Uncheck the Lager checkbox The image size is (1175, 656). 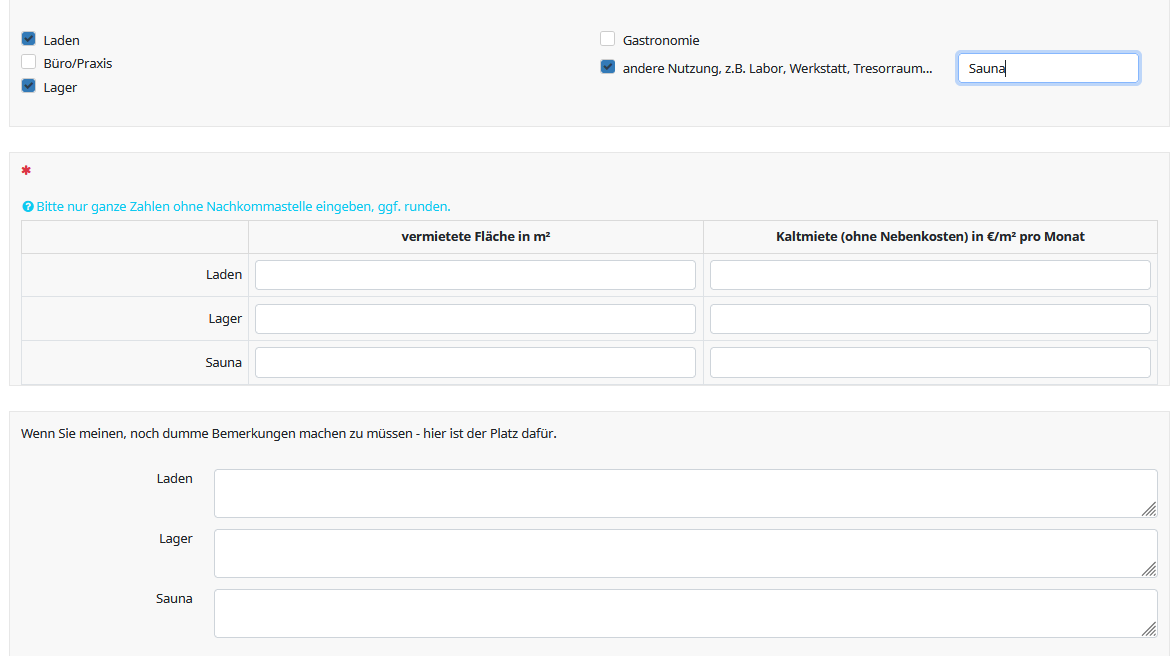click(x=29, y=86)
